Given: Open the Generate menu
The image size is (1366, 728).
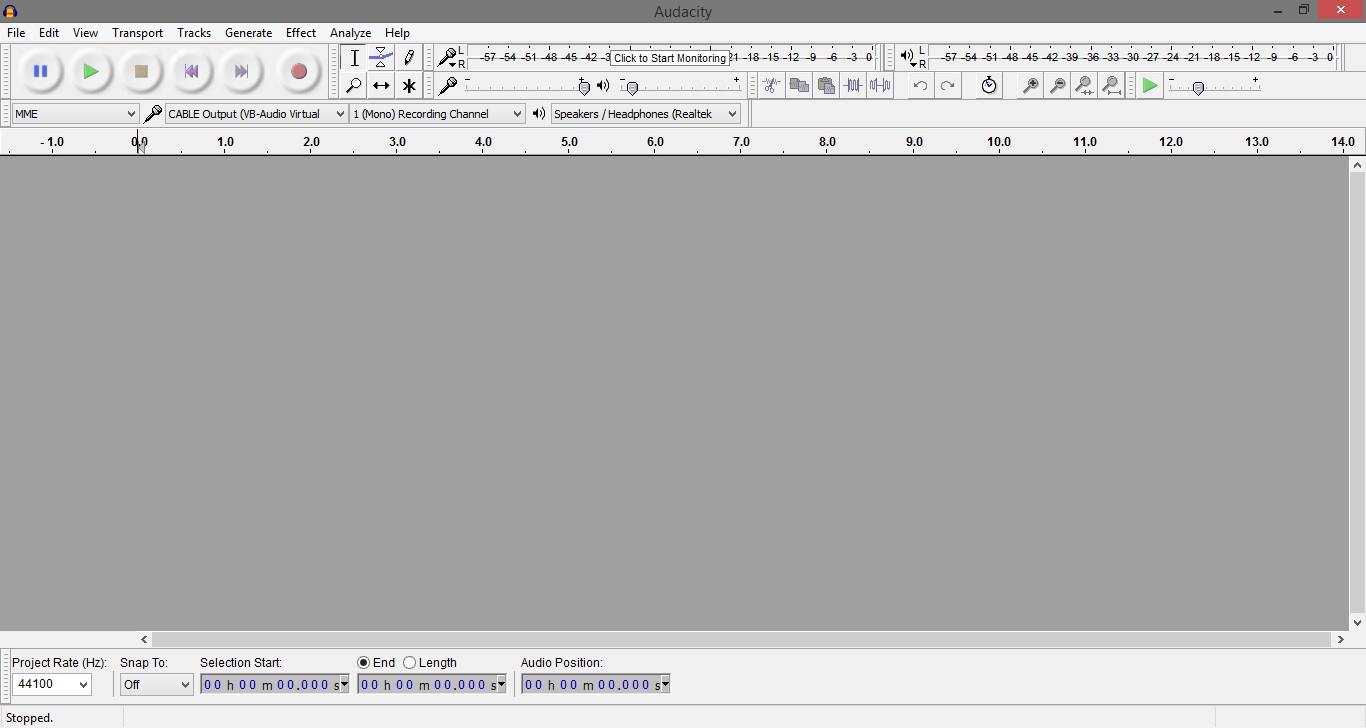Looking at the screenshot, I should [x=248, y=33].
